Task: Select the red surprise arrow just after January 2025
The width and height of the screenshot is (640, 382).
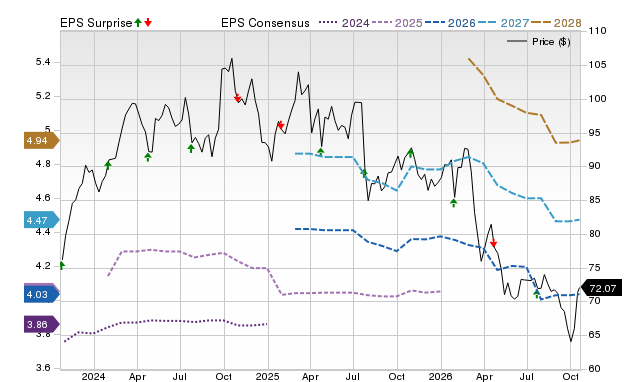Action: click(x=280, y=125)
